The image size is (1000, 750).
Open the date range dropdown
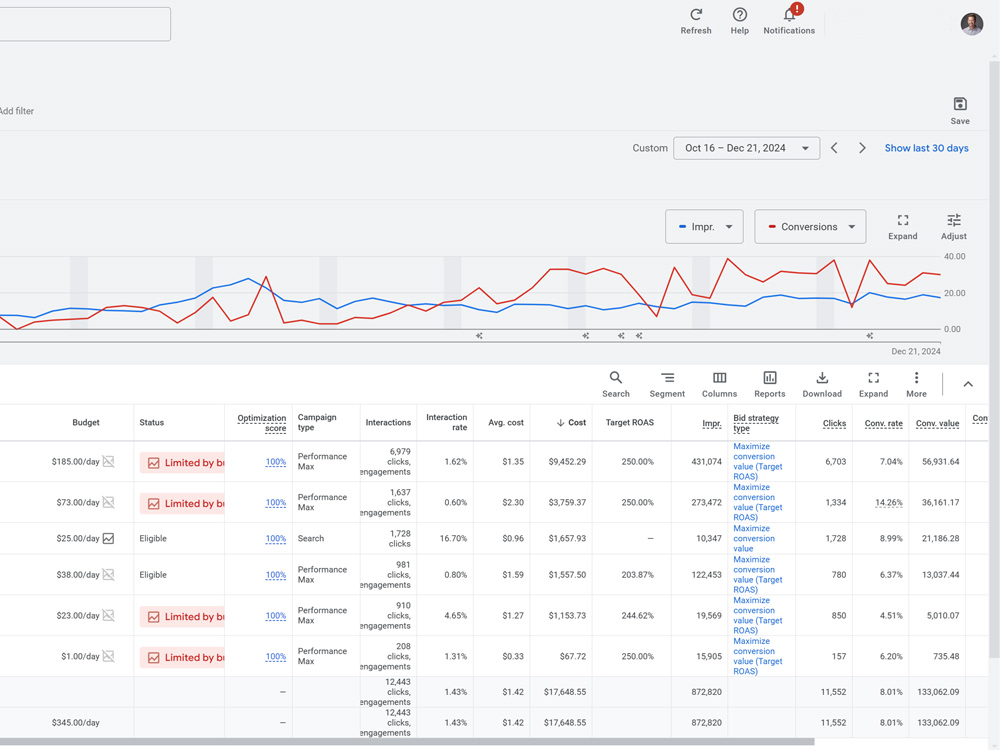(746, 148)
